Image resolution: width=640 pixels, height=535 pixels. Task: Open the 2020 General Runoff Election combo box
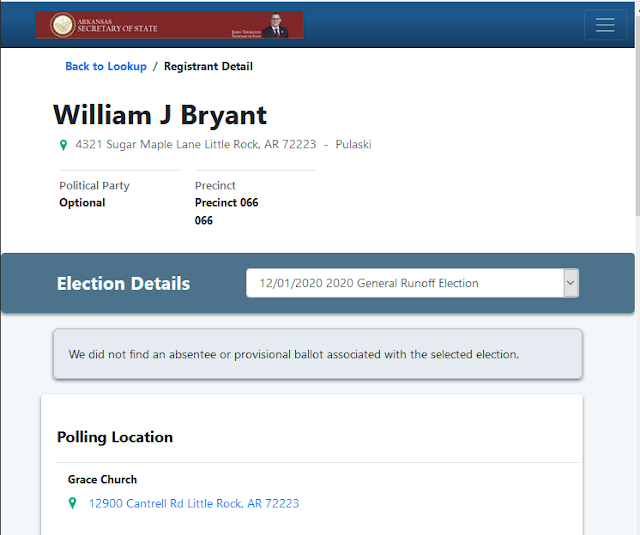coord(412,283)
